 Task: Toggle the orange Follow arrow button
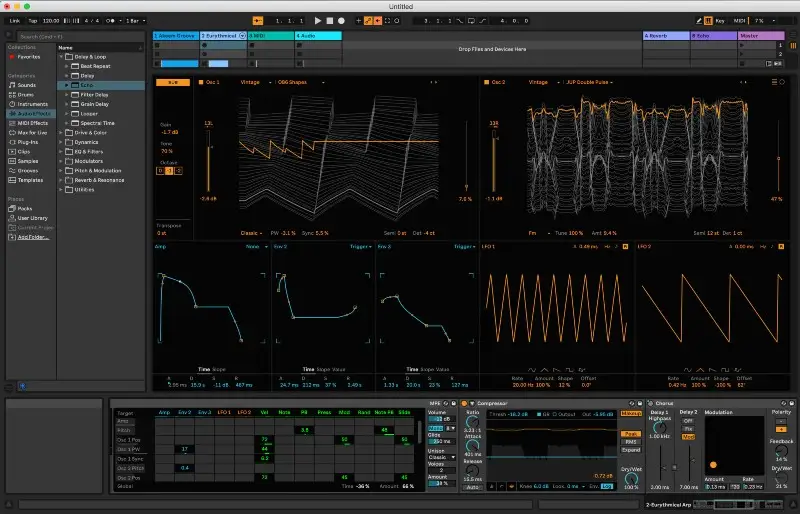pos(258,20)
